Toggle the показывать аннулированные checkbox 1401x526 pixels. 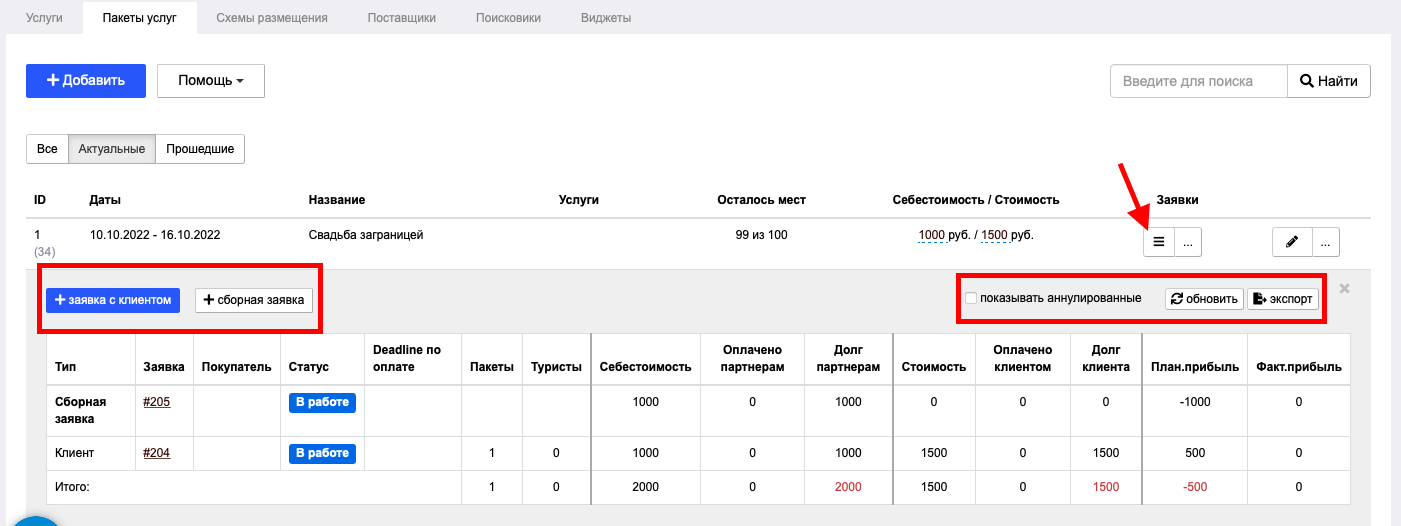click(x=971, y=298)
